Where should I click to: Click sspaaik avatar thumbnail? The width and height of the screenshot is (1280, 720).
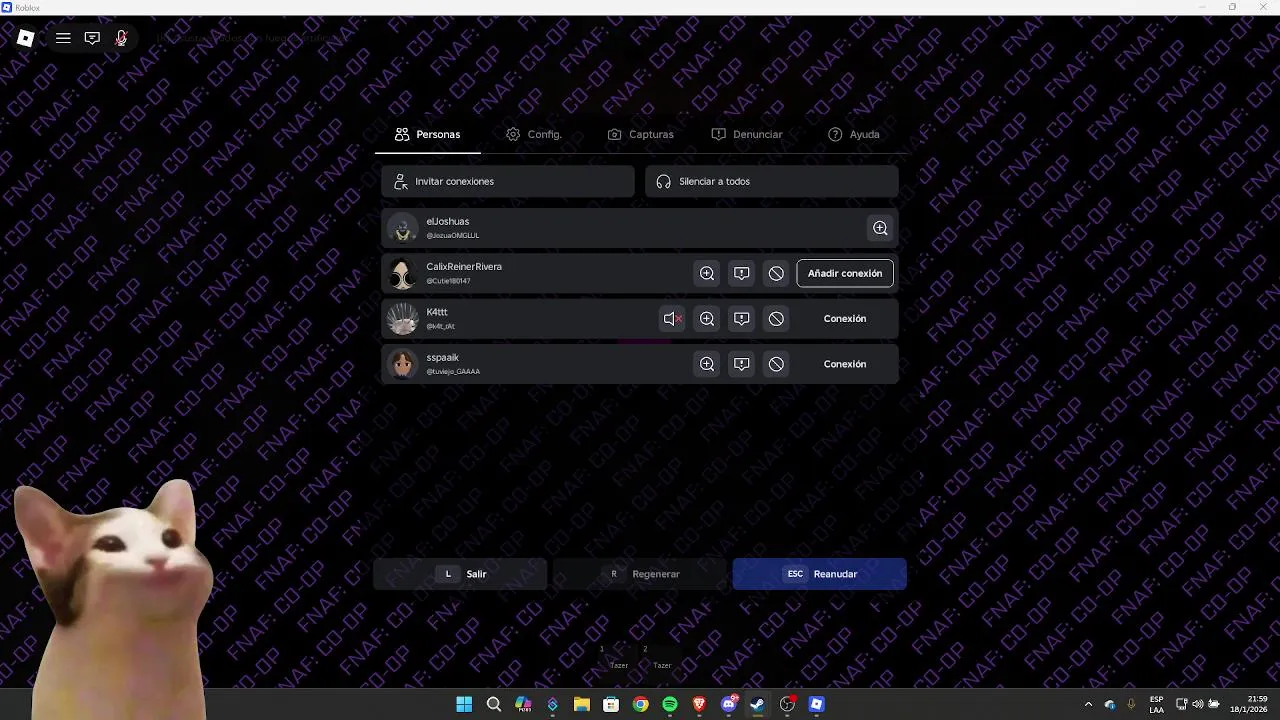(x=403, y=364)
